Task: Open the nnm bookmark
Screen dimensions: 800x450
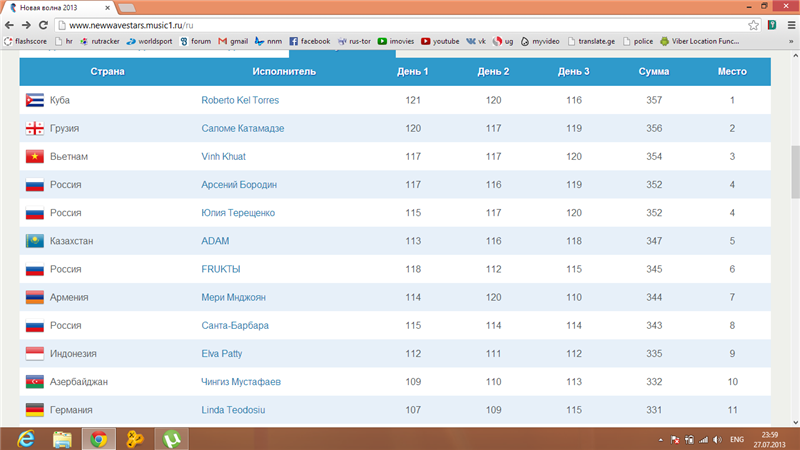Action: coord(268,41)
